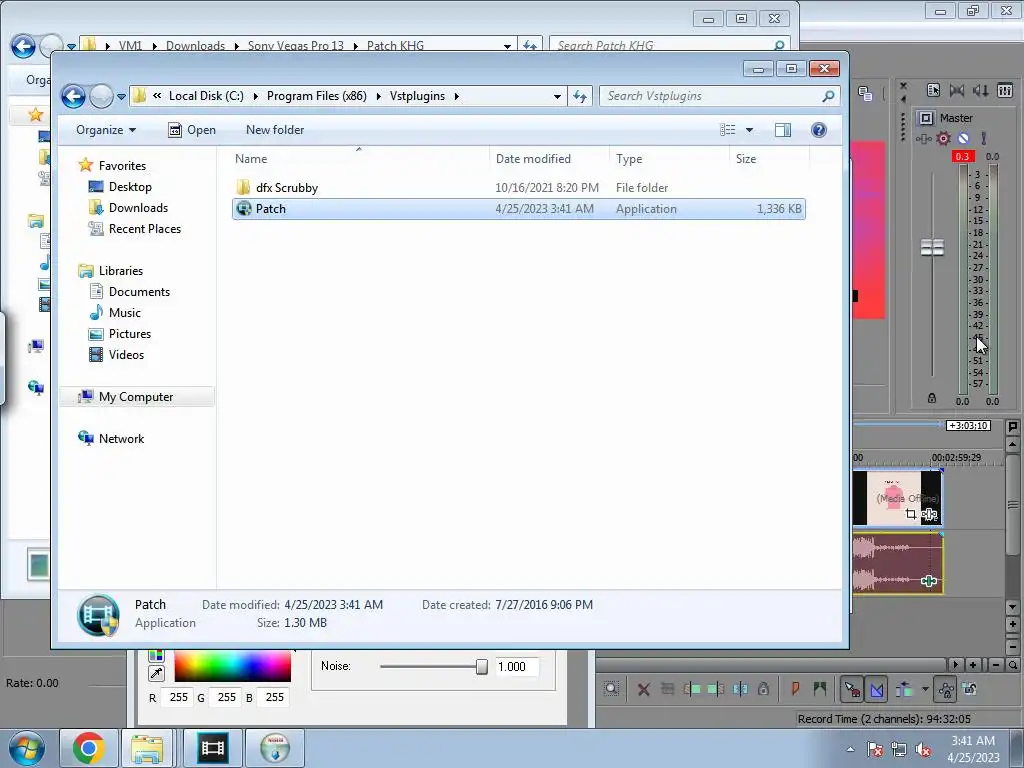Toggle the padlock Lock Event icon
Screen dimensions: 1024x768
[763, 689]
